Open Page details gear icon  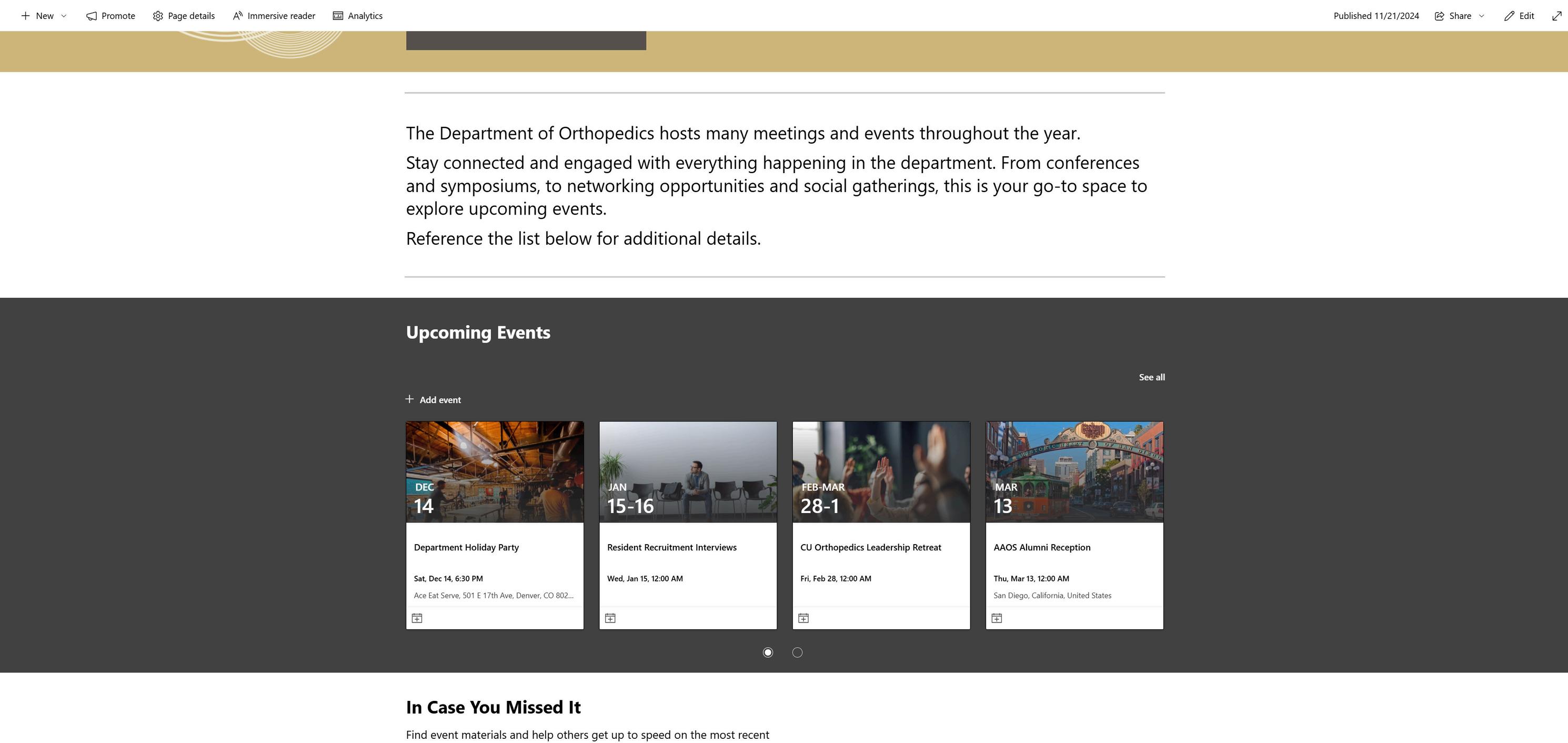click(158, 16)
